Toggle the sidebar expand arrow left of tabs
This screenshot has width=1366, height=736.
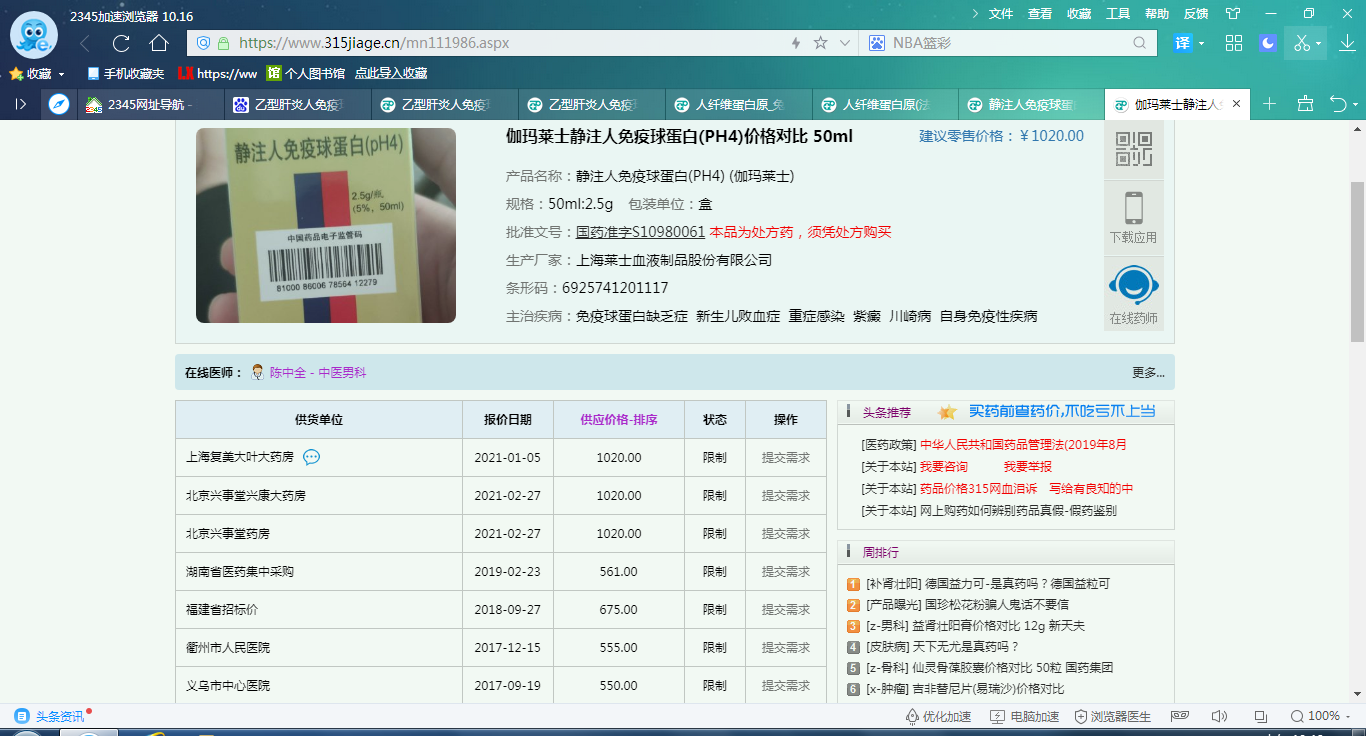click(x=21, y=104)
